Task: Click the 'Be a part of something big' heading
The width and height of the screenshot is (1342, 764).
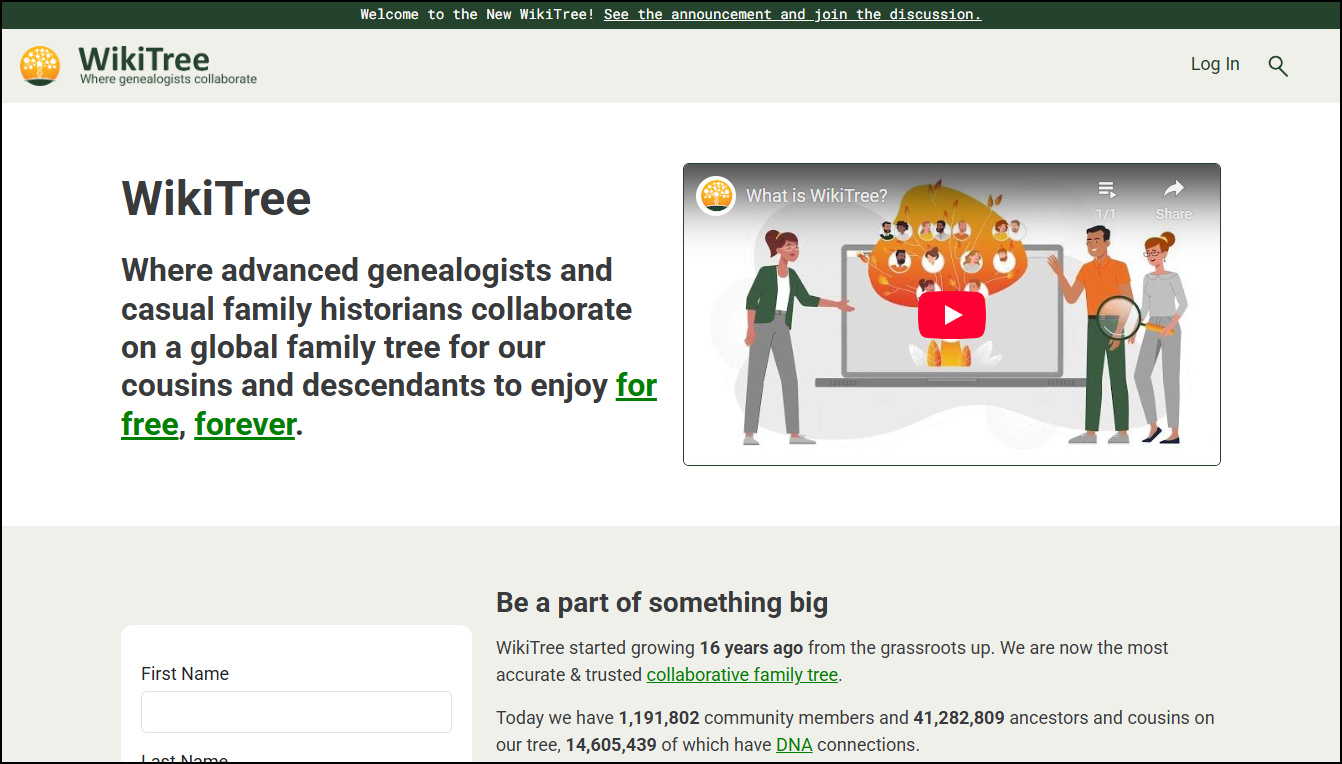Action: [x=662, y=602]
